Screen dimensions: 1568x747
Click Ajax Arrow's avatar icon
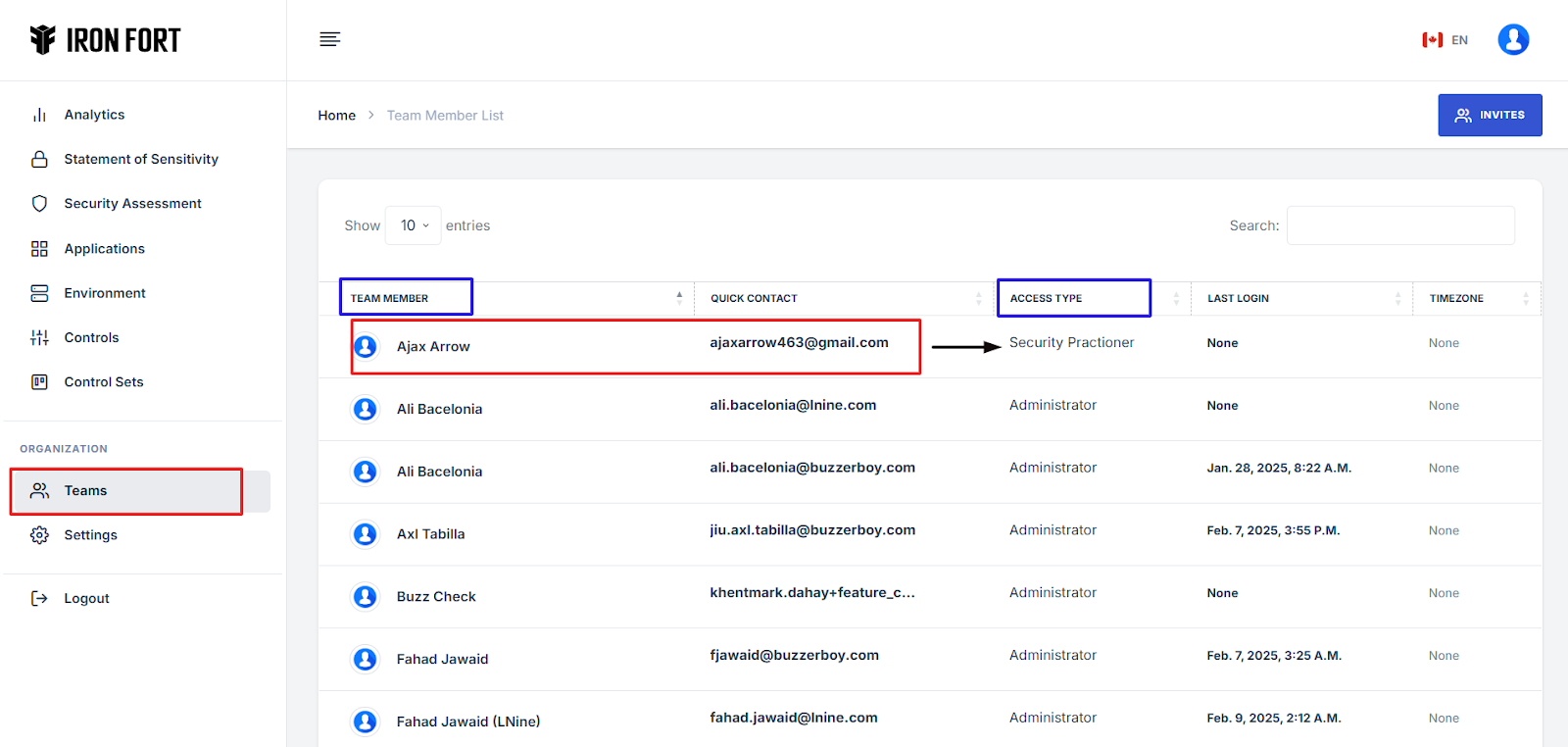coord(366,346)
